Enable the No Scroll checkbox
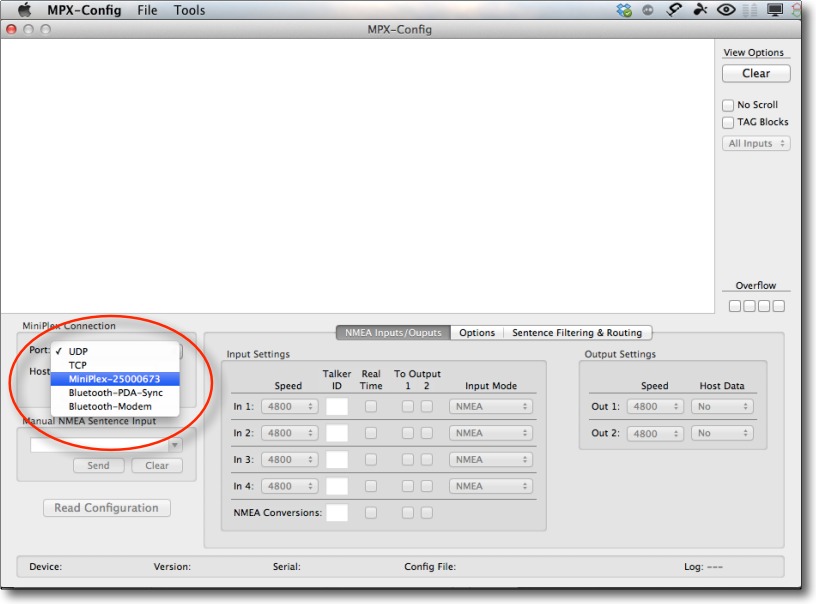The width and height of the screenshot is (816, 604). tap(728, 105)
